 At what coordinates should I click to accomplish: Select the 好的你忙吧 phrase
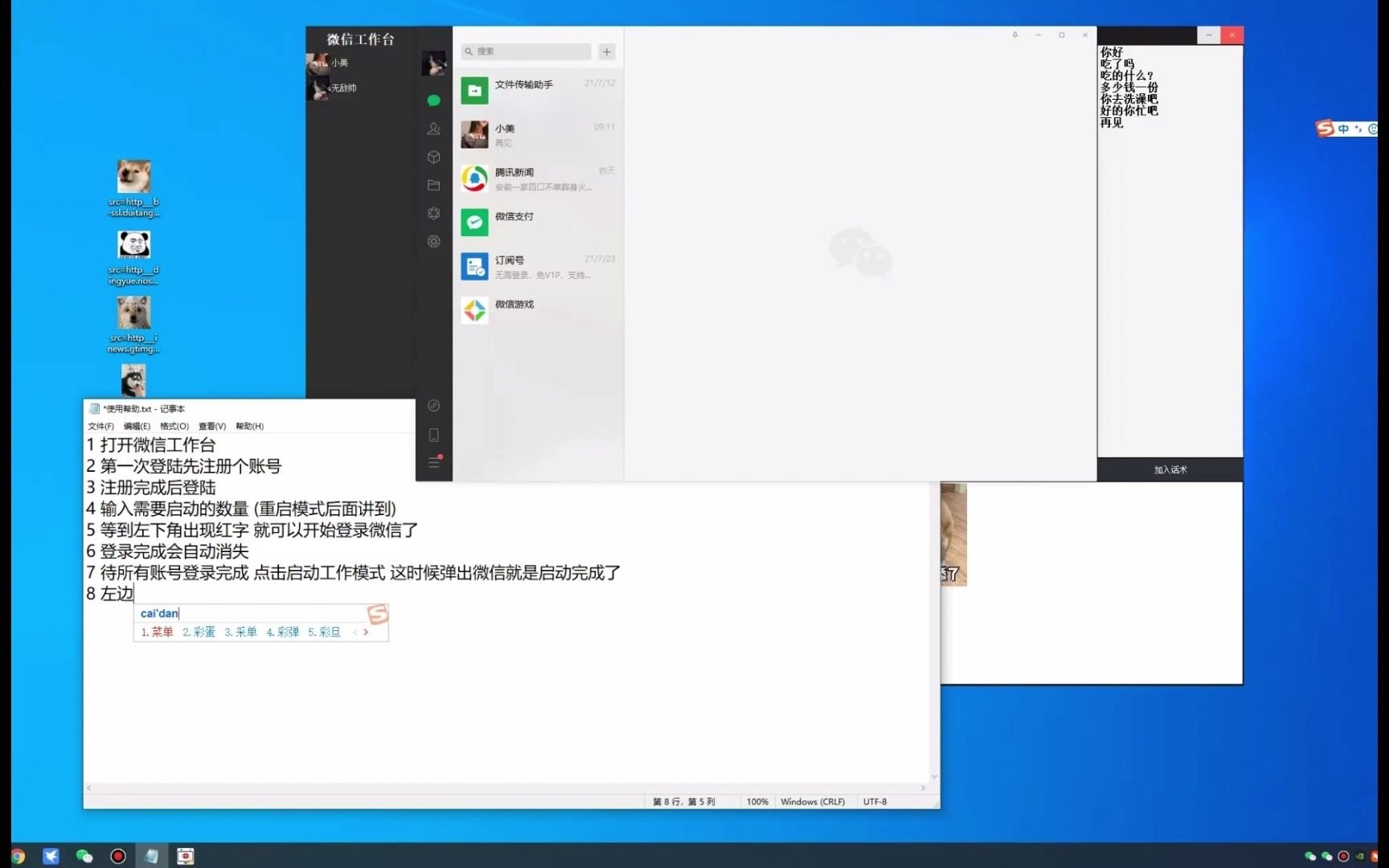1129,111
